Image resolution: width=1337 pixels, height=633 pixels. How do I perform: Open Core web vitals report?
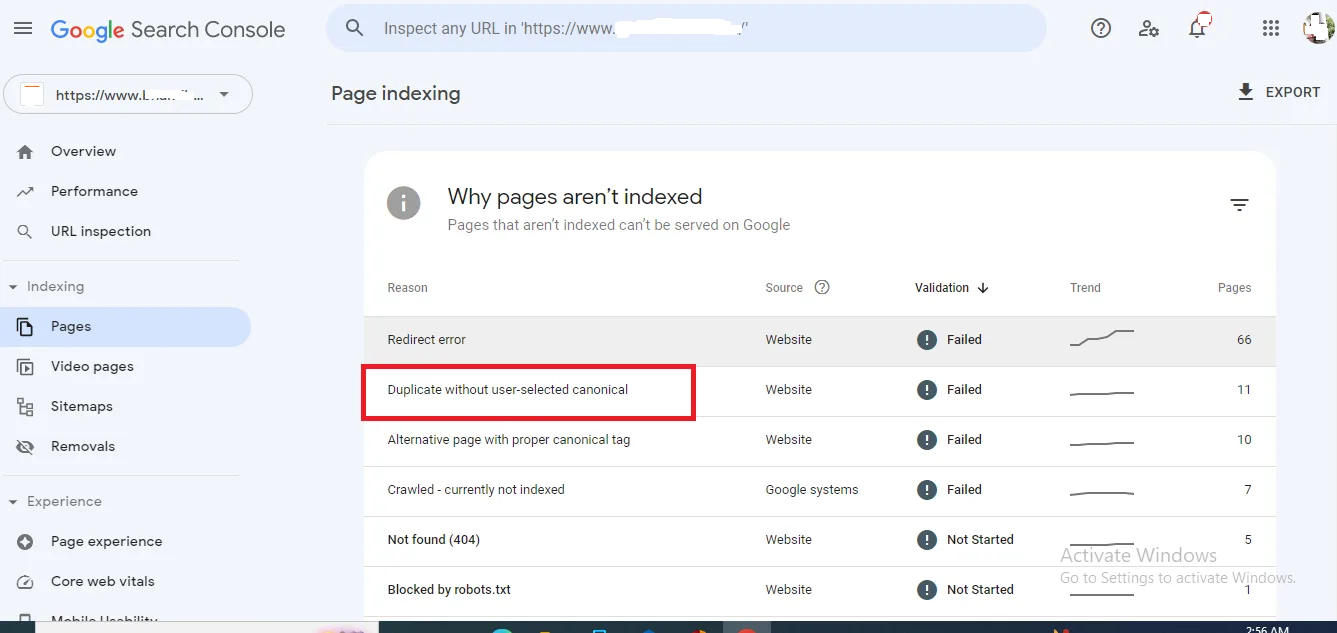125,582
